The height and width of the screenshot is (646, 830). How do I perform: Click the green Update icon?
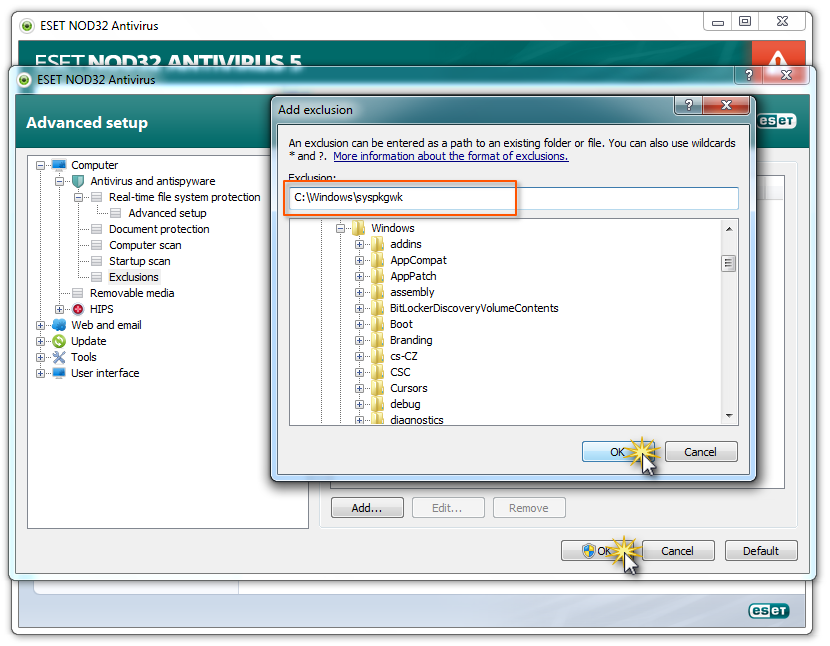[59, 341]
